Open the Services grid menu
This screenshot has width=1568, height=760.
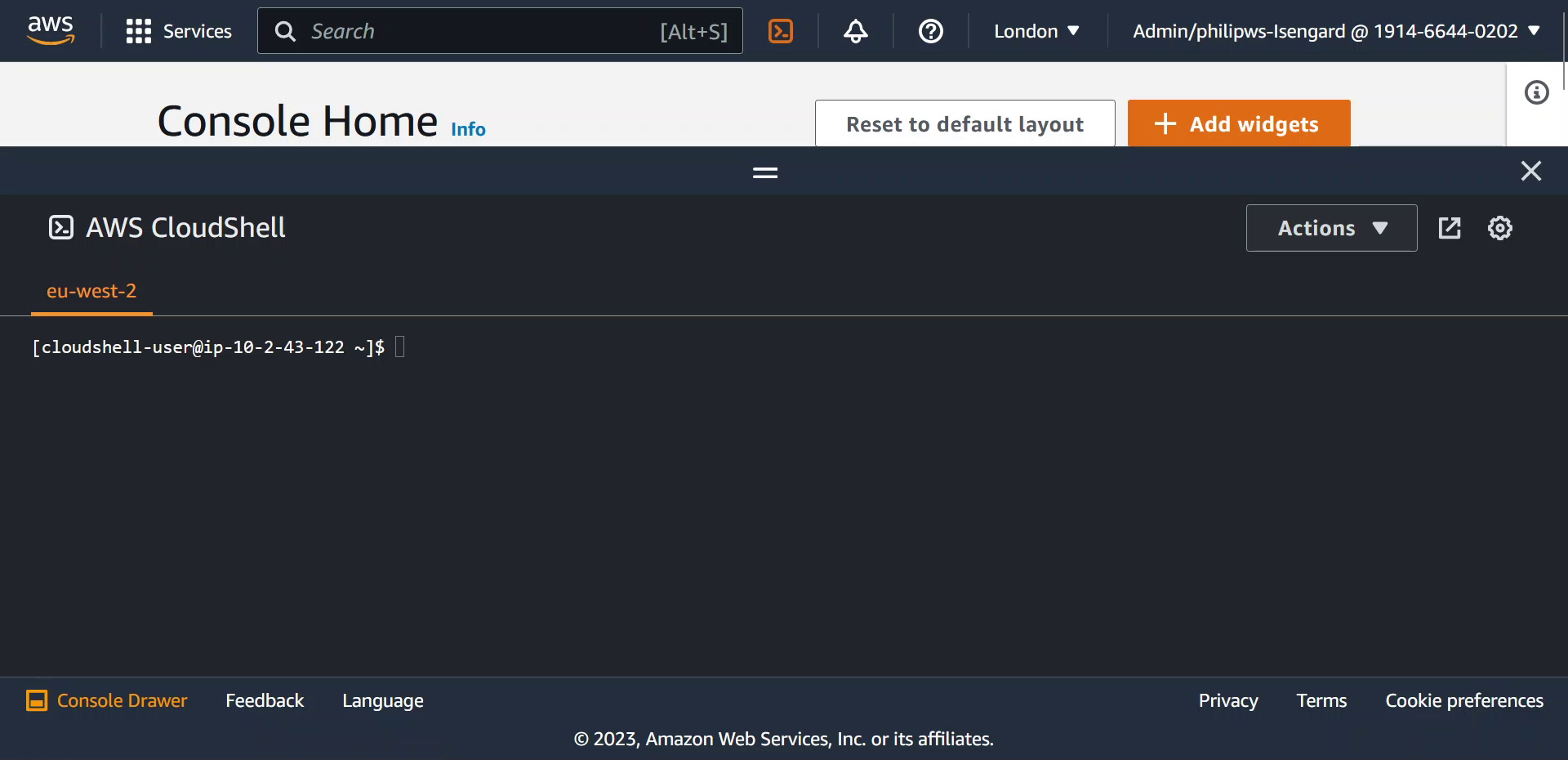coord(139,31)
